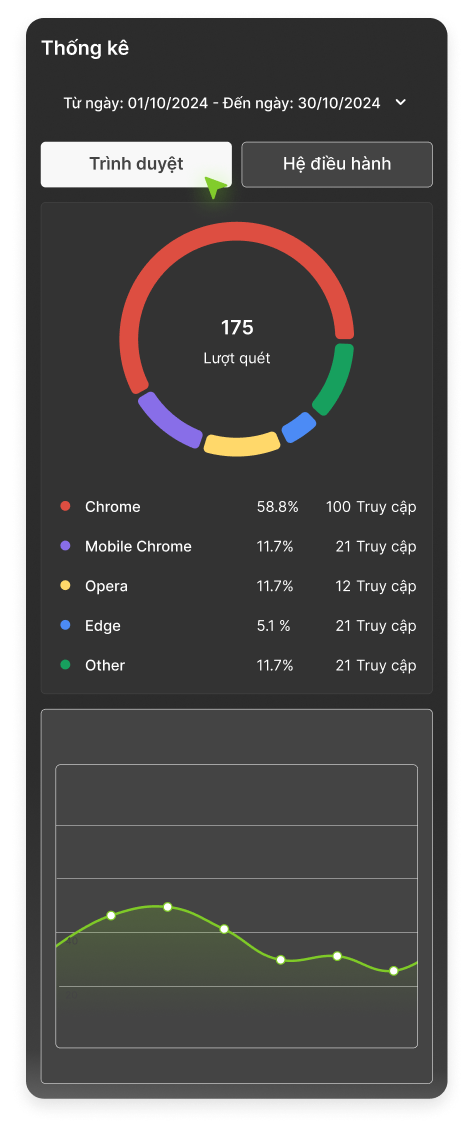Click the lowest data point on line chart

coord(393,971)
